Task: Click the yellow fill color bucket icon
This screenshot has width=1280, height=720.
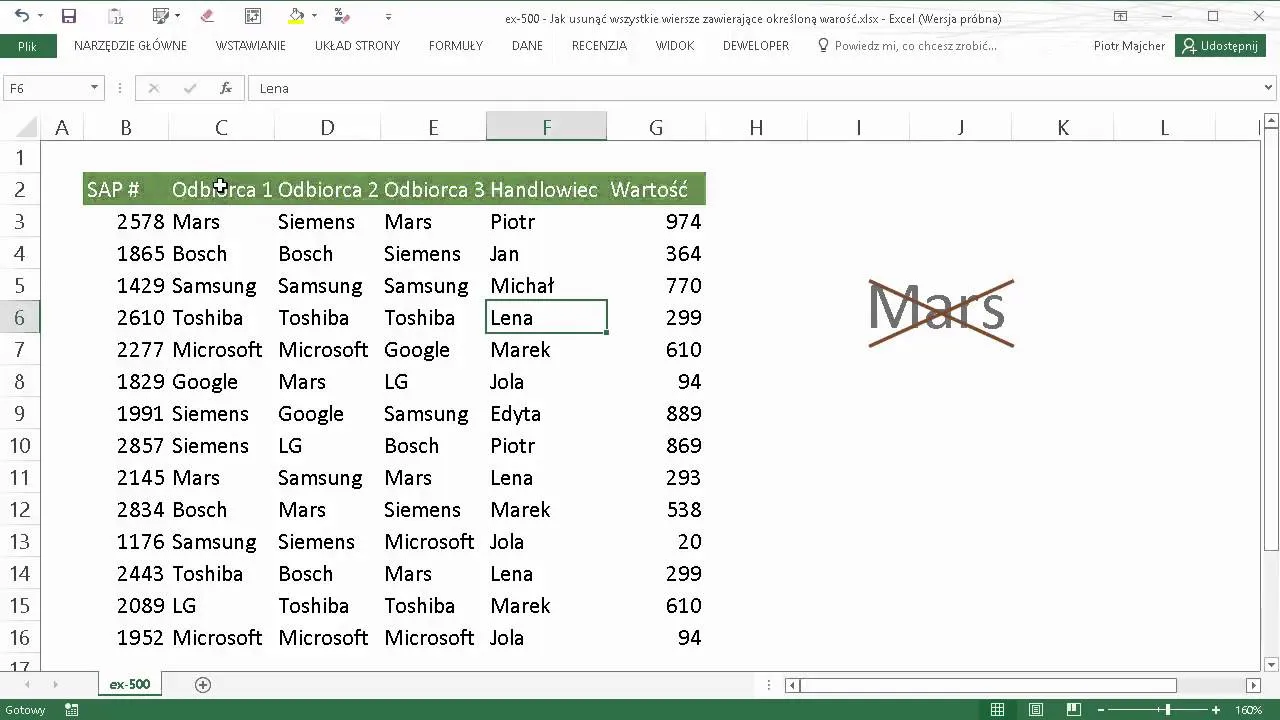Action: point(296,16)
